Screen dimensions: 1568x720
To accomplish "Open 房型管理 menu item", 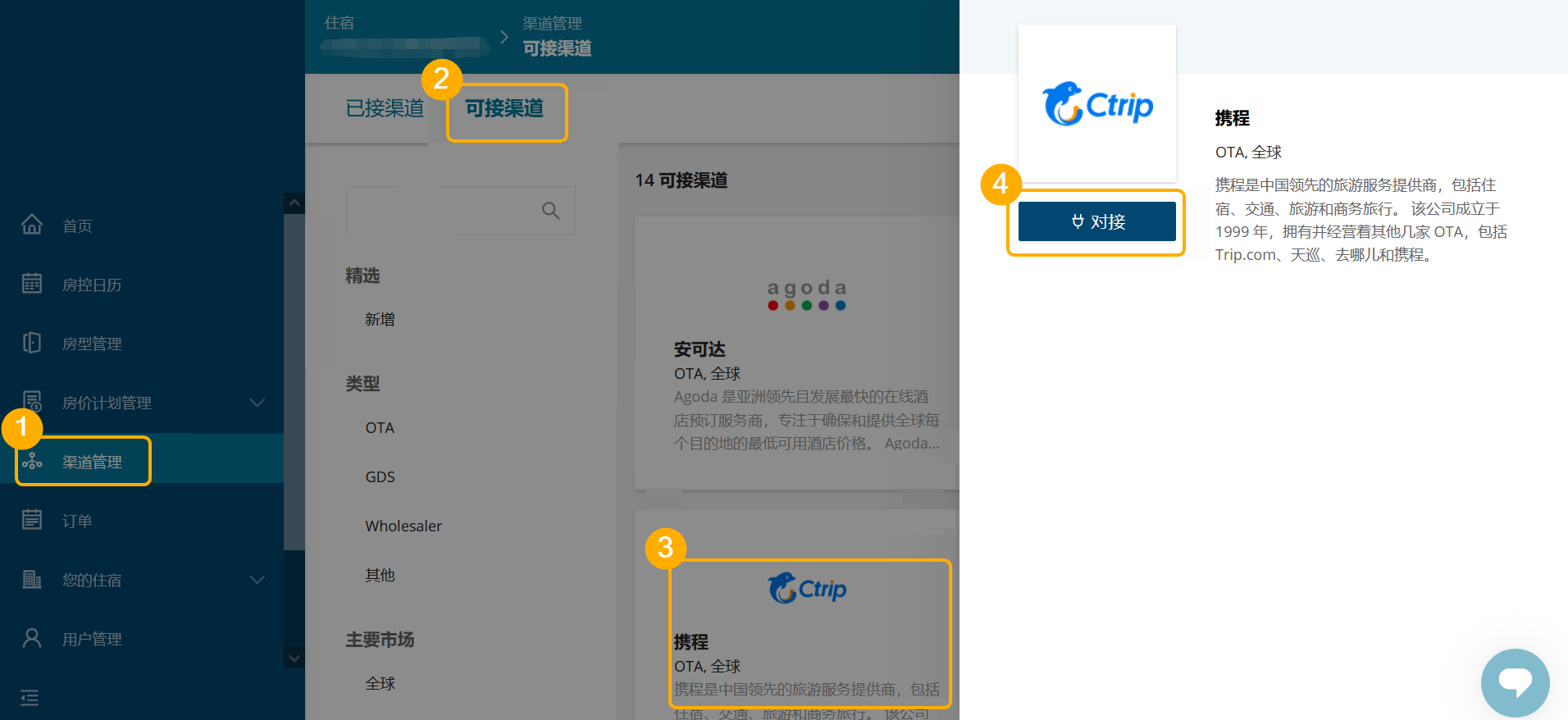I will pos(92,344).
